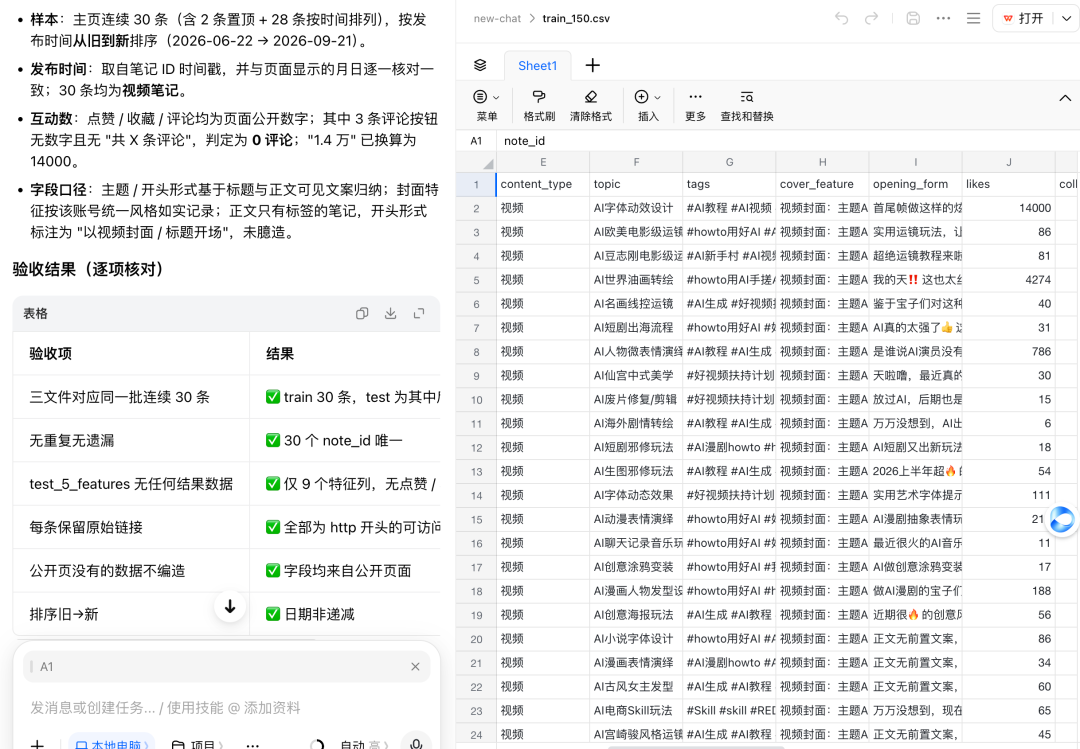Add attachment with plus icon in chat
This screenshot has width=1080, height=749.
(38, 744)
